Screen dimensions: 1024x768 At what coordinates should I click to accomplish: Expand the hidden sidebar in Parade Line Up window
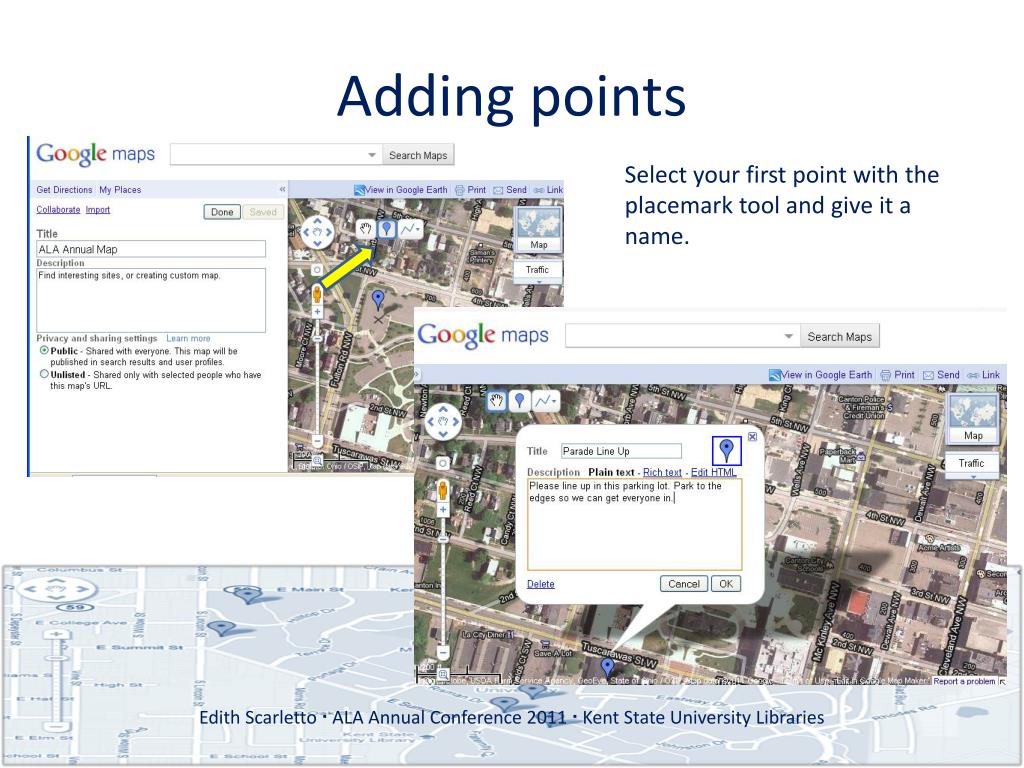coord(417,375)
